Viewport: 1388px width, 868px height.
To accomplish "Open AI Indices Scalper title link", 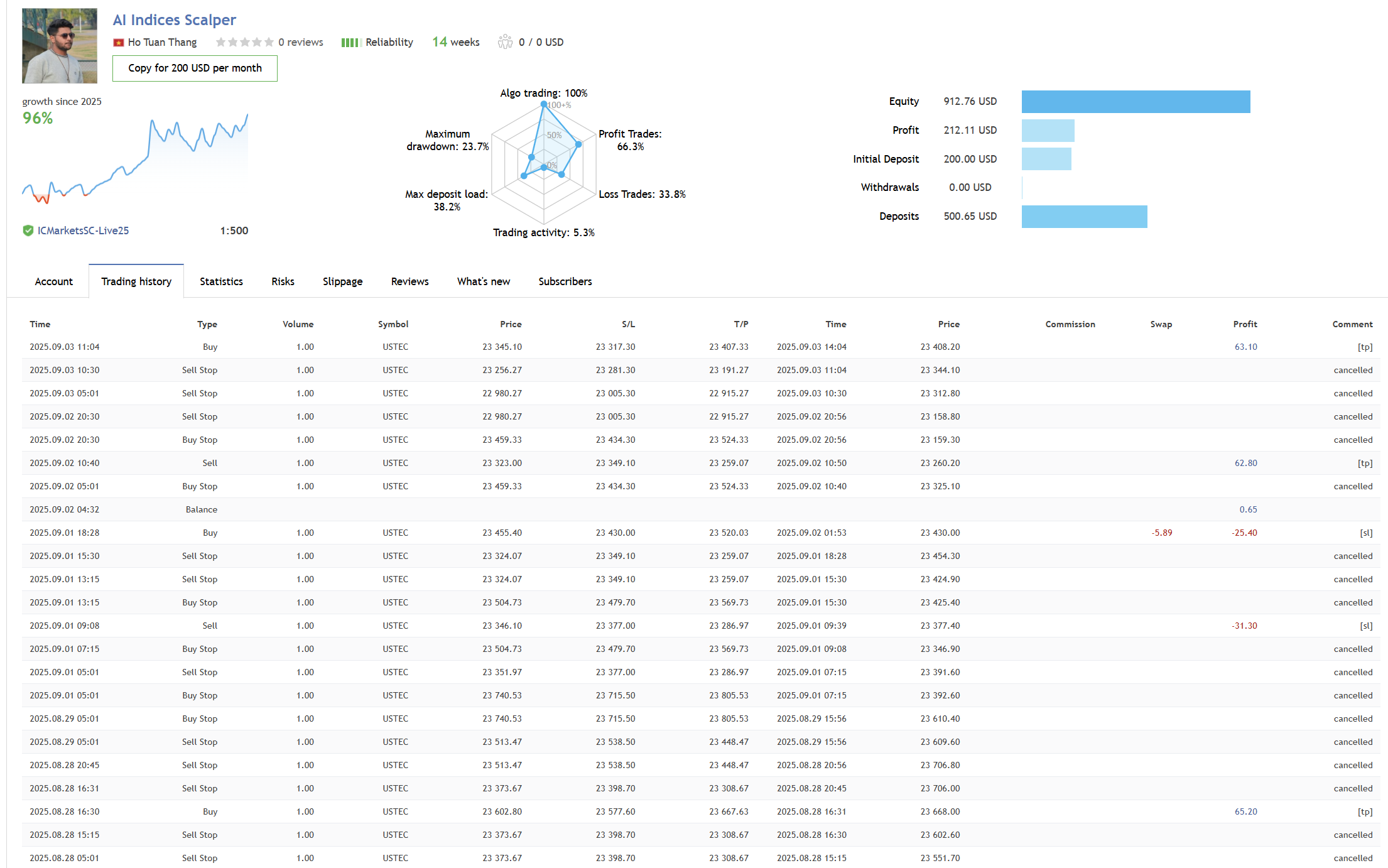I will [x=174, y=20].
